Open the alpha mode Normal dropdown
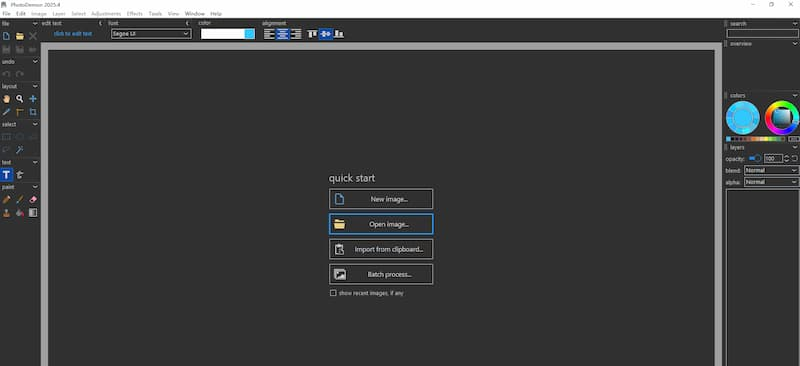The width and height of the screenshot is (800, 366). pyautogui.click(x=771, y=182)
